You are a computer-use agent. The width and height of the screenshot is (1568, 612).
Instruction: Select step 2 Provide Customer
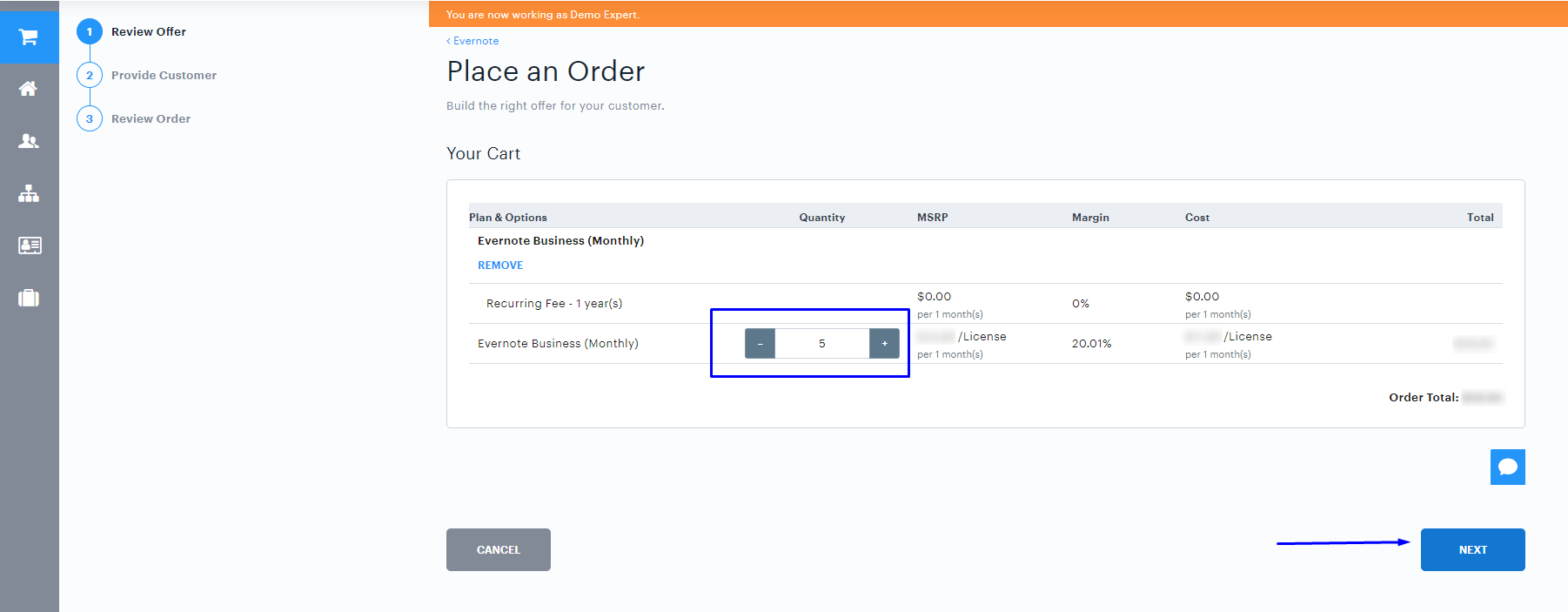pos(147,75)
